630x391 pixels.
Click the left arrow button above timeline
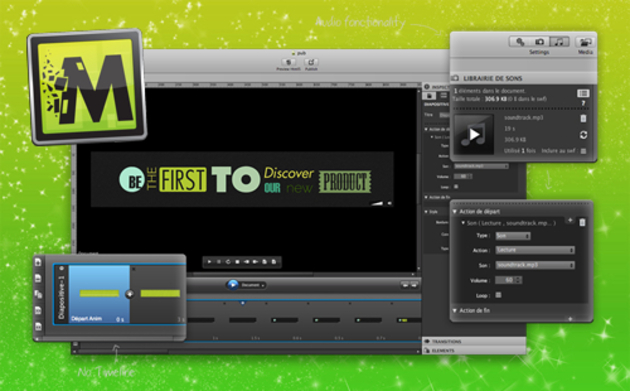405,285
